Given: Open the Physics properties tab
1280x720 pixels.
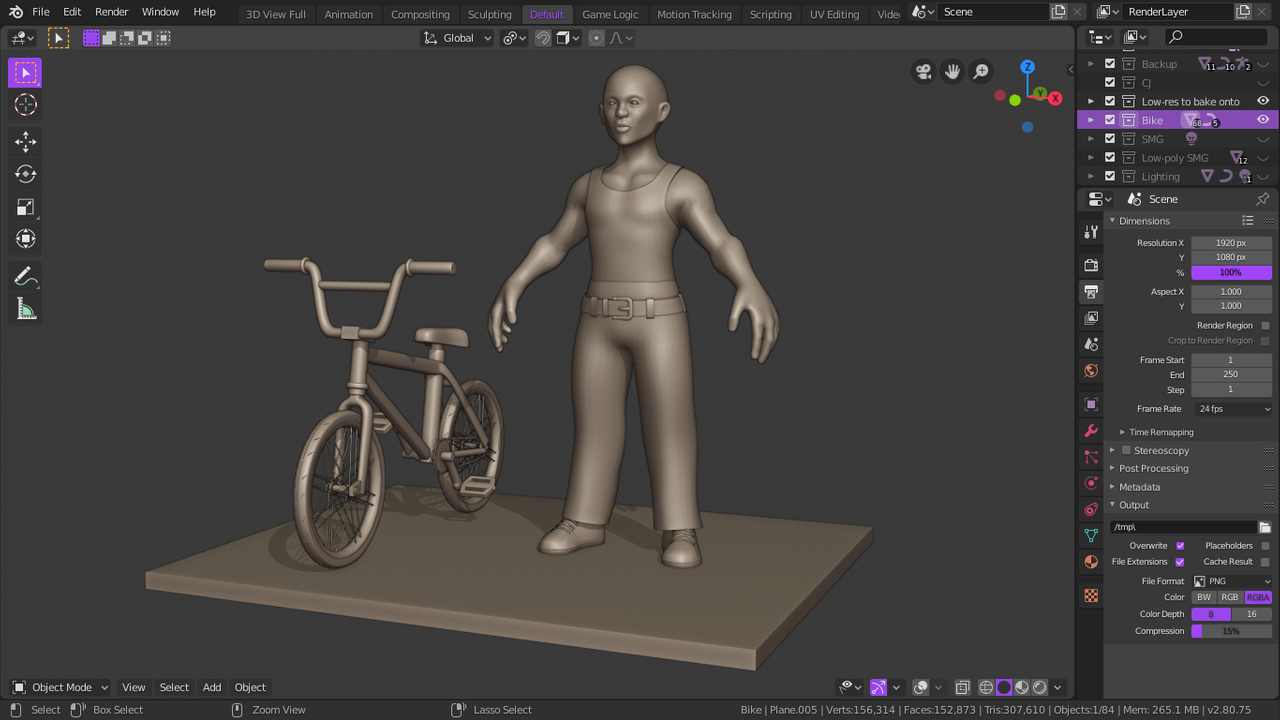Looking at the screenshot, I should [x=1091, y=483].
